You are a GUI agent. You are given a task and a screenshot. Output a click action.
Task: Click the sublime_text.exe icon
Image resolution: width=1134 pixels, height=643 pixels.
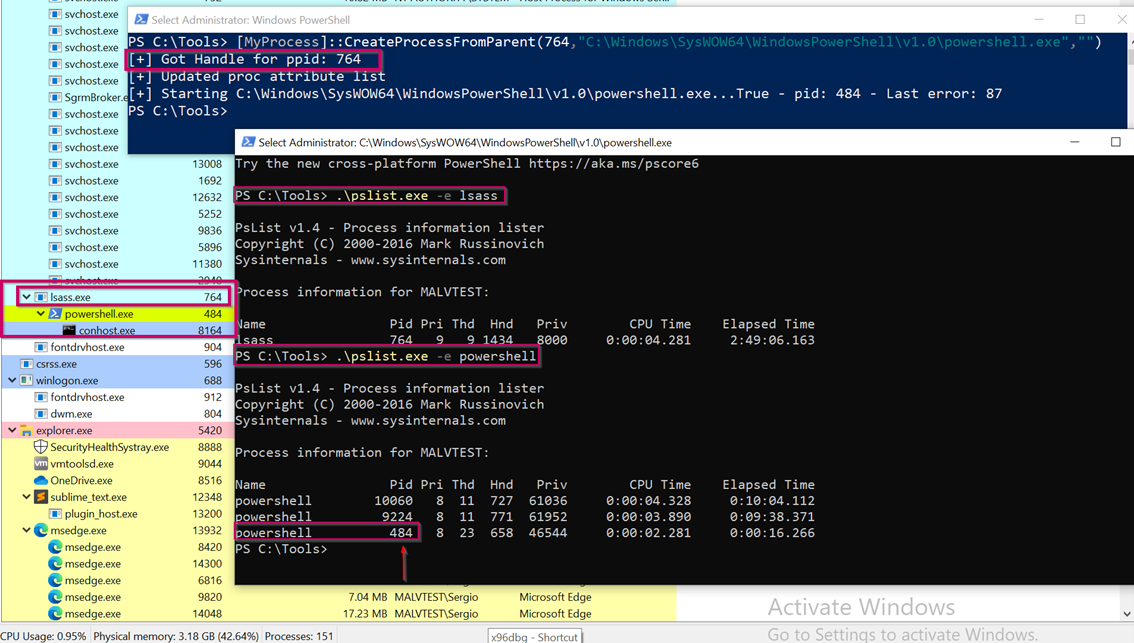pyautogui.click(x=41, y=497)
